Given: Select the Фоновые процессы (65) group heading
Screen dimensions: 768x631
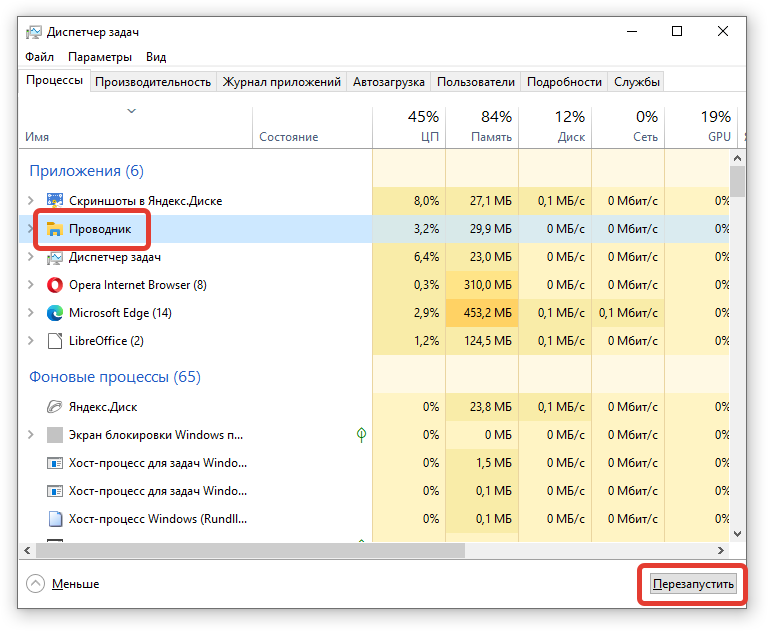Looking at the screenshot, I should click(115, 377).
